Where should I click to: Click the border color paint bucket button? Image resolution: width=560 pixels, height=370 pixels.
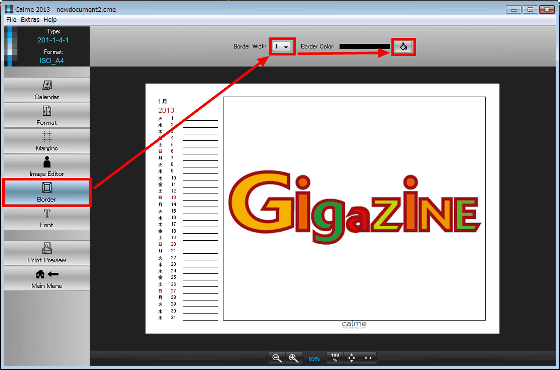point(403,46)
